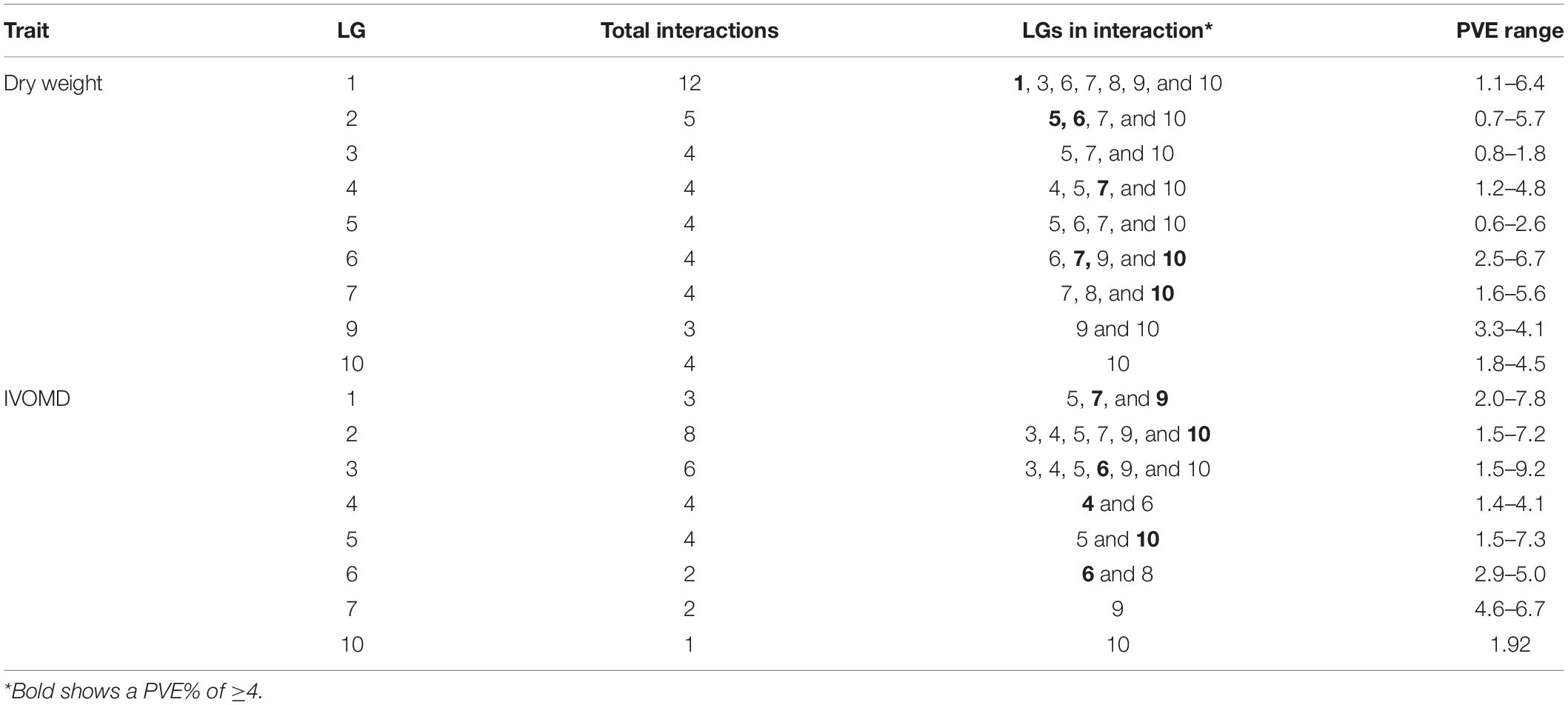Click the Trait column header
This screenshot has width=1568, height=705.
click(27, 30)
